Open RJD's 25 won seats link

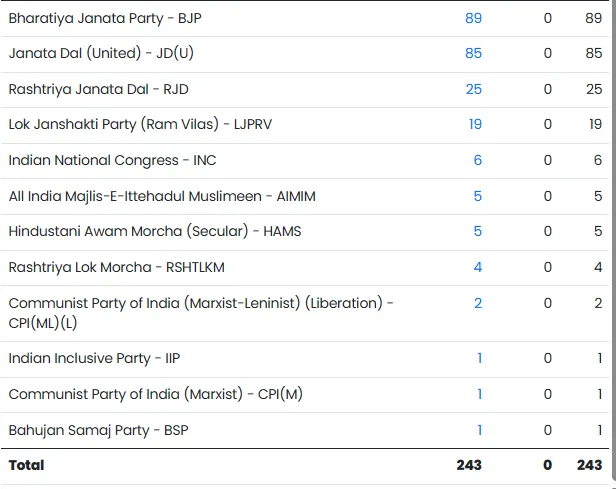(473, 89)
